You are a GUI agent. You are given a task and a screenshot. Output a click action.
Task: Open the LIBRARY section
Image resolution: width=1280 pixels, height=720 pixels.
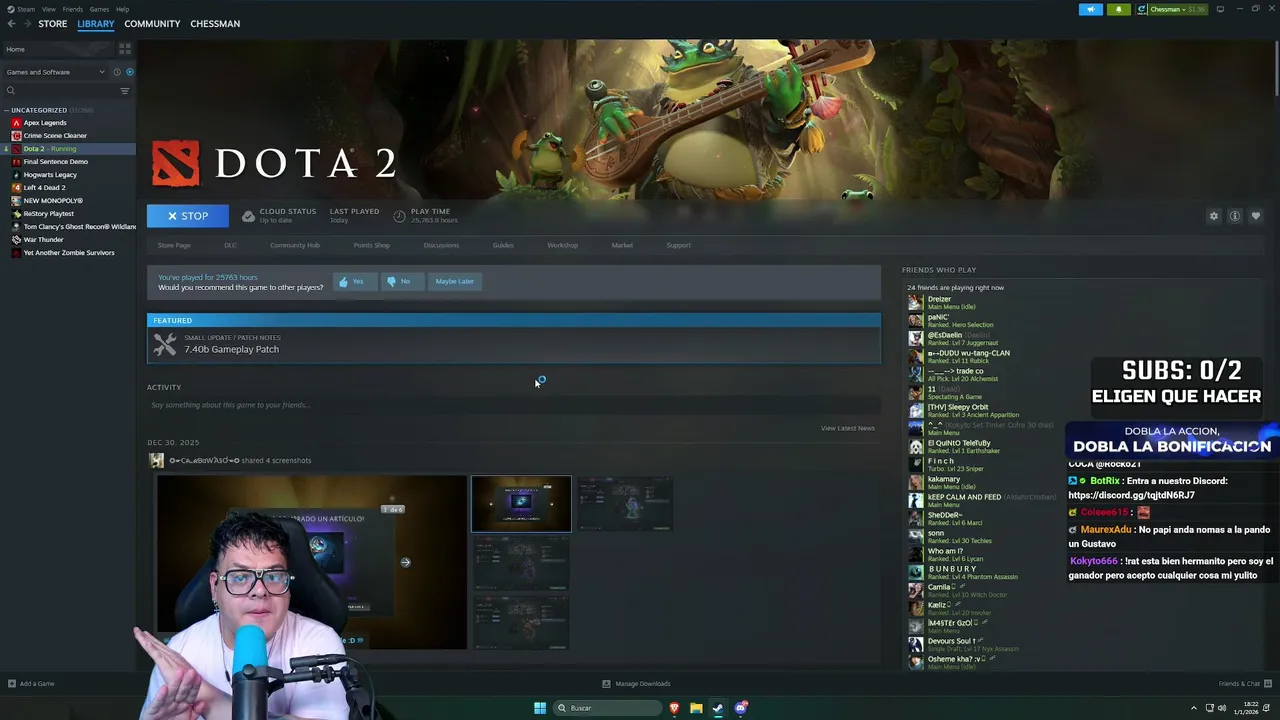pos(96,24)
